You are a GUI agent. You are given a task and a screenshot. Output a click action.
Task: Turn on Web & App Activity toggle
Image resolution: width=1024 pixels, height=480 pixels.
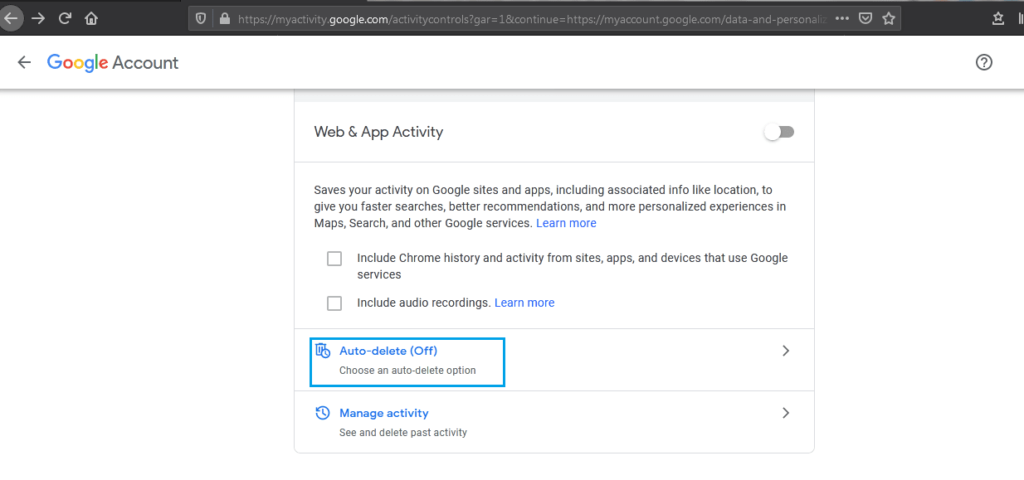pyautogui.click(x=779, y=132)
